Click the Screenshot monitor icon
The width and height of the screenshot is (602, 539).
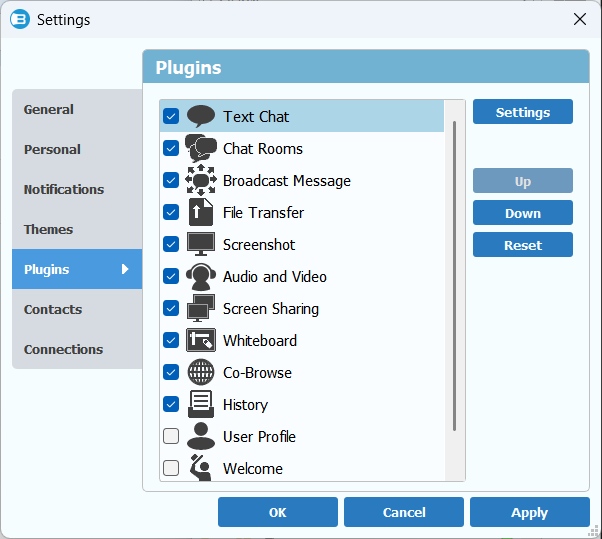pyautogui.click(x=200, y=244)
